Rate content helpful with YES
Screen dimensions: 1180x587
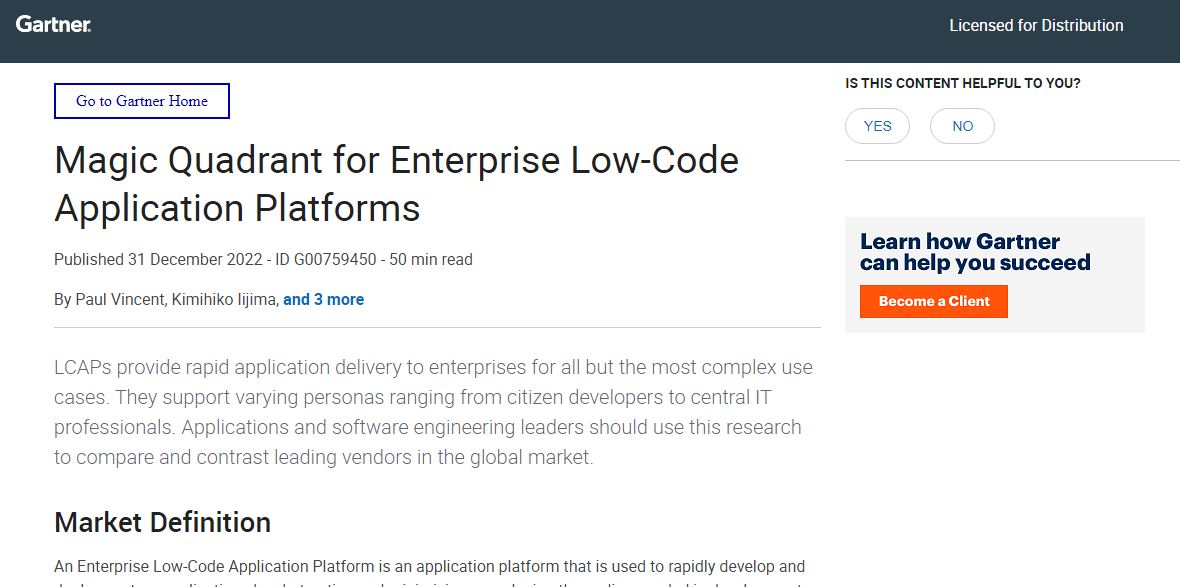click(x=877, y=125)
